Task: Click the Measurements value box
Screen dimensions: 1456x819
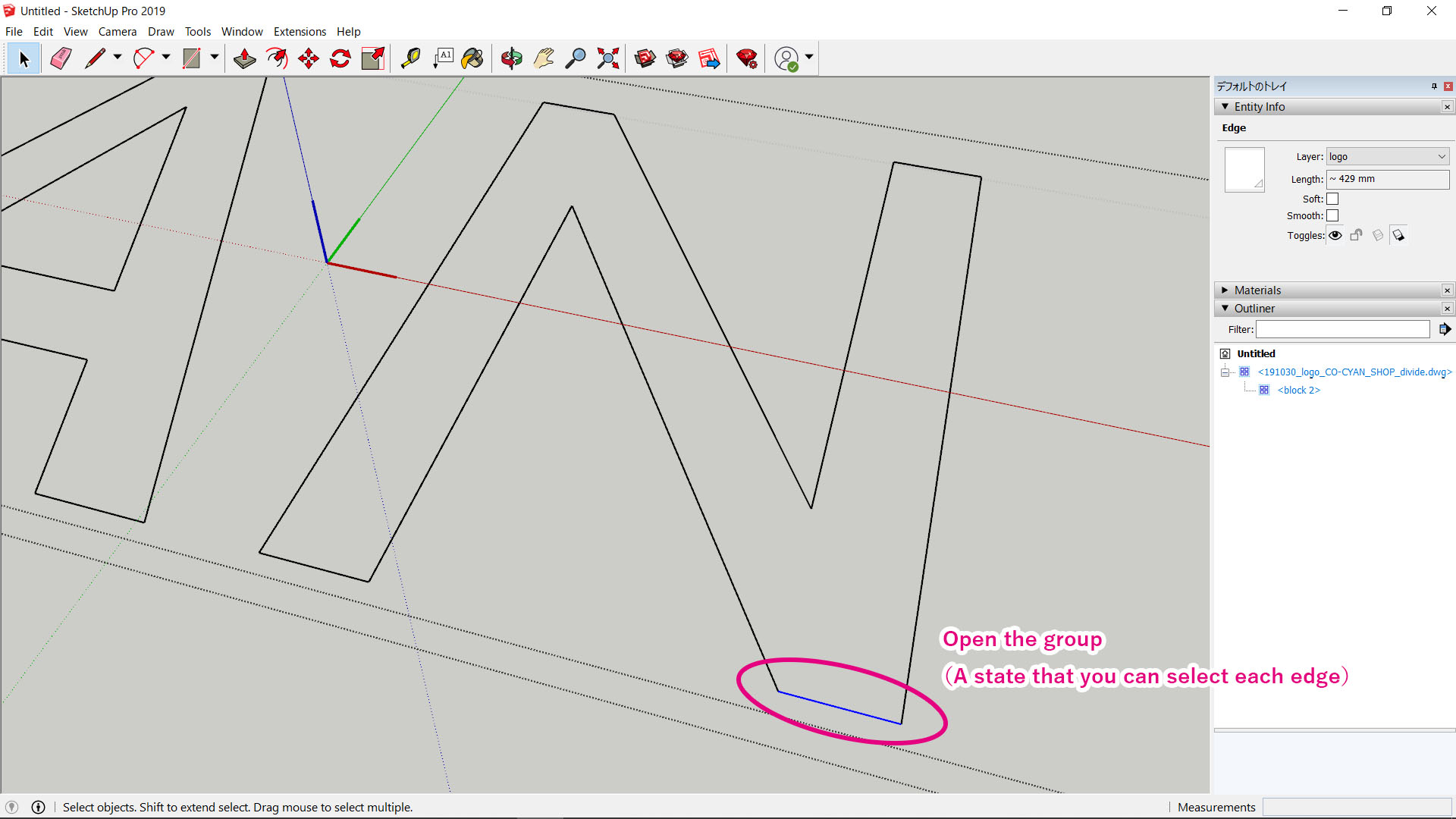Action: (x=1357, y=807)
